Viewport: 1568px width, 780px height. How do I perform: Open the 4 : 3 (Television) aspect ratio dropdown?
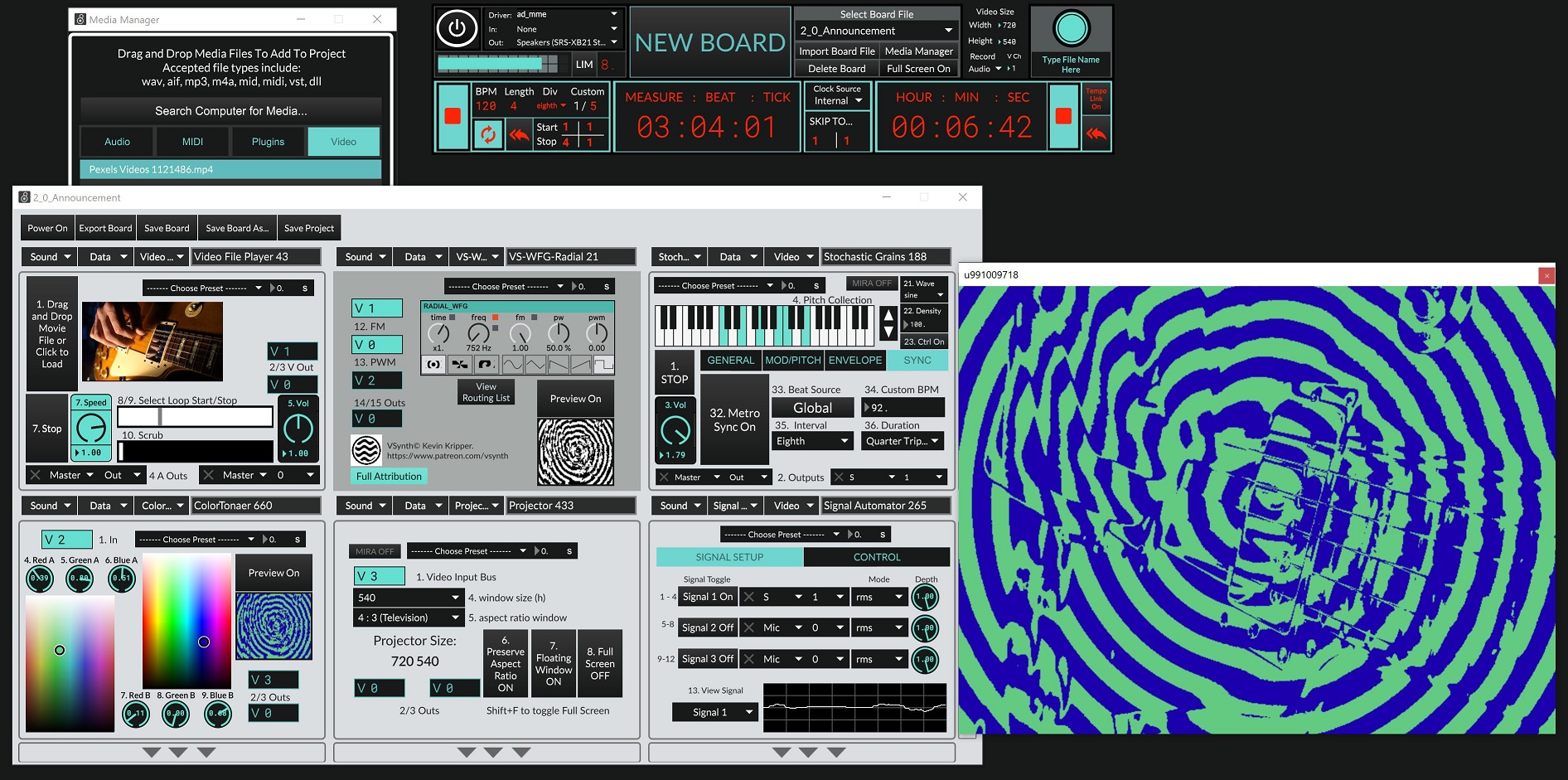click(408, 618)
